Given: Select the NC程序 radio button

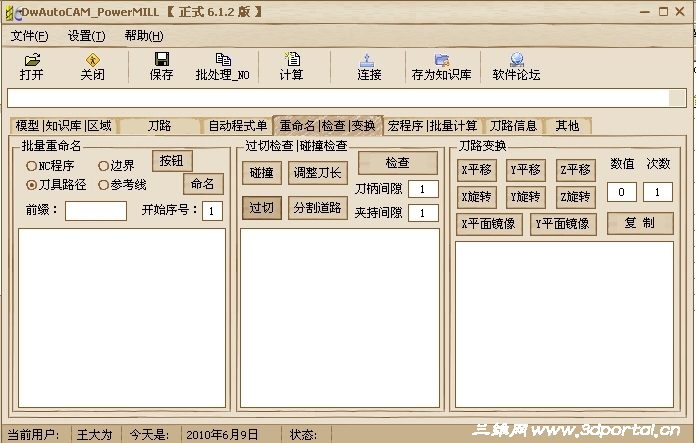Looking at the screenshot, I should (31, 166).
